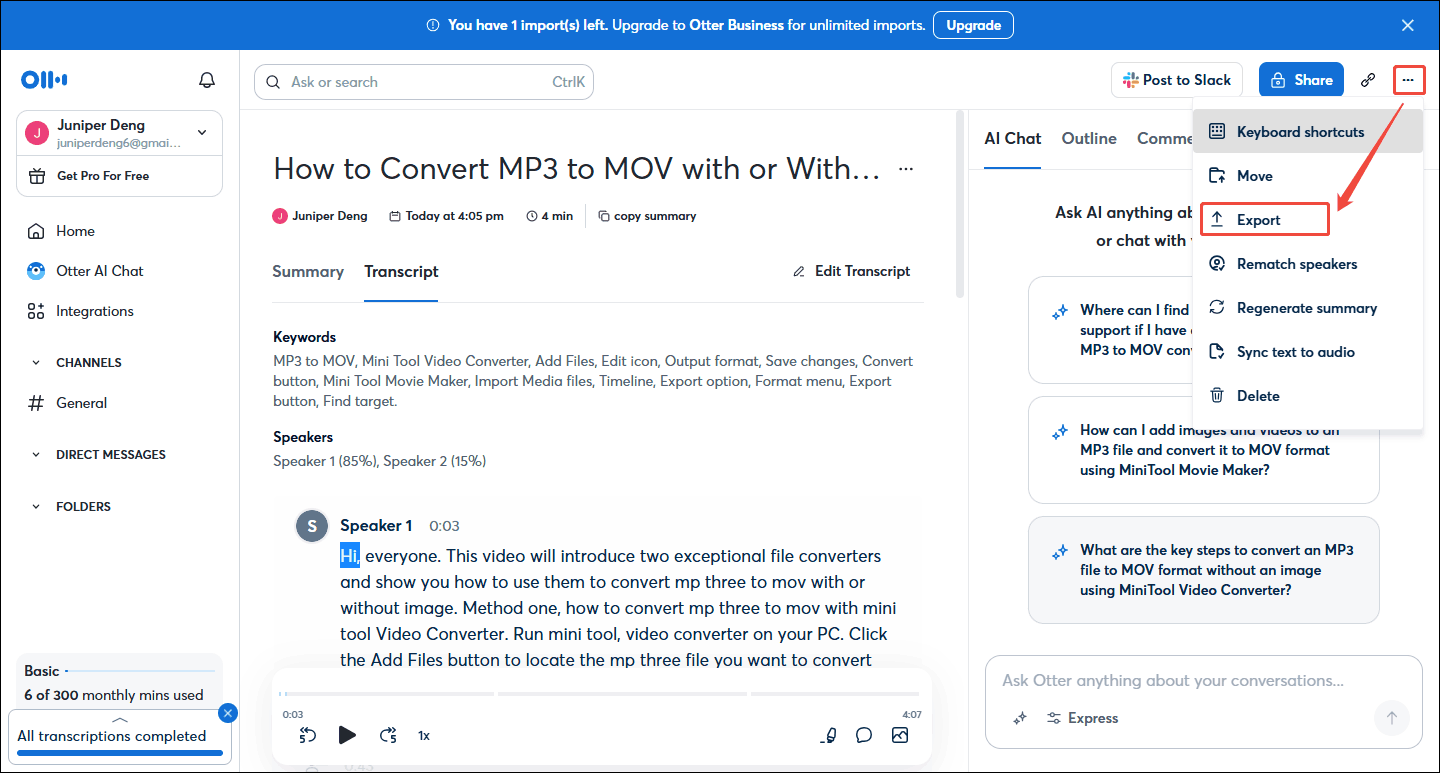
Task: Click Post to Slack
Action: [1177, 80]
